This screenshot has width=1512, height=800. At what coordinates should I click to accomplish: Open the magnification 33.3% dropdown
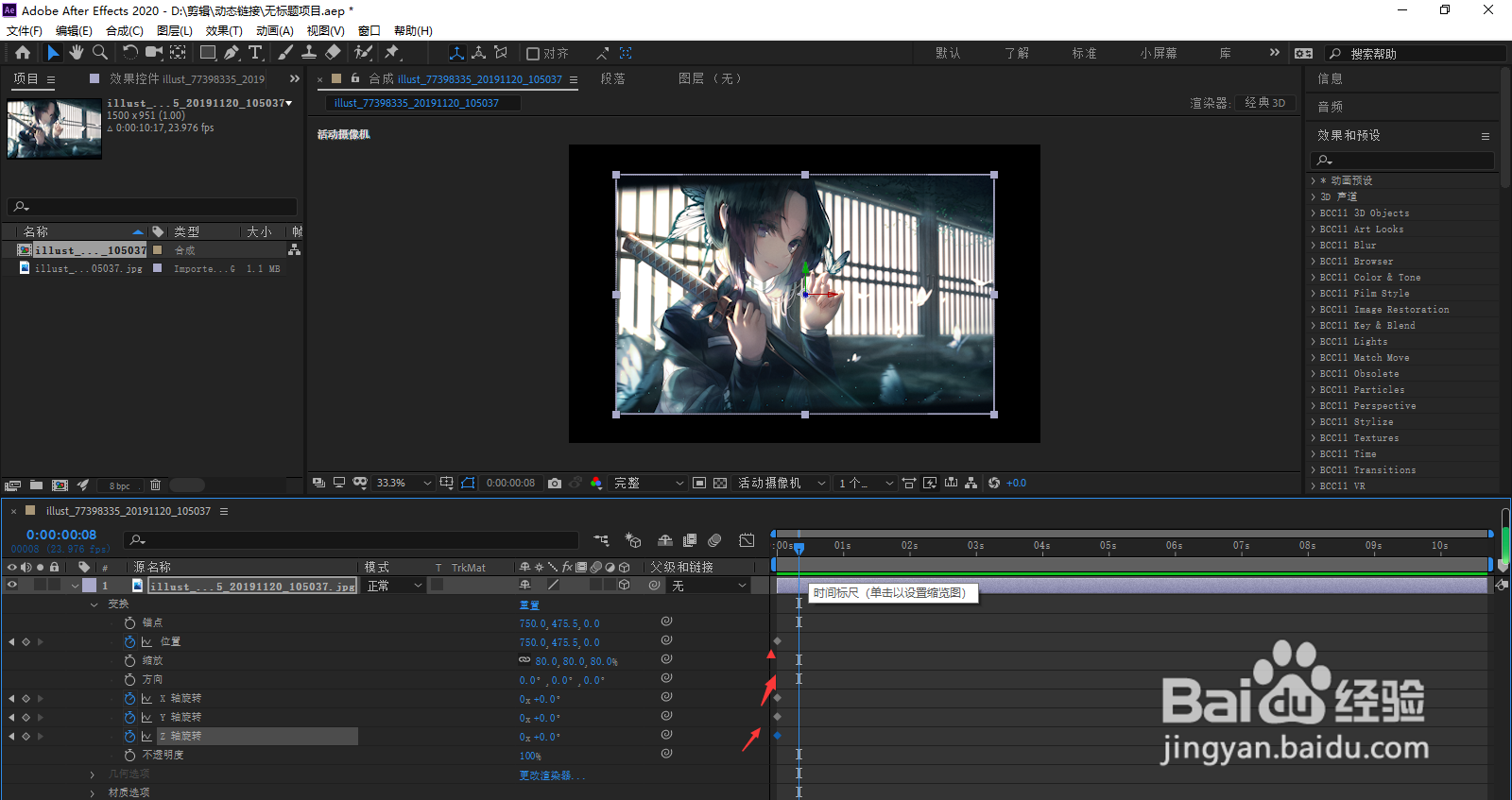pyautogui.click(x=404, y=483)
